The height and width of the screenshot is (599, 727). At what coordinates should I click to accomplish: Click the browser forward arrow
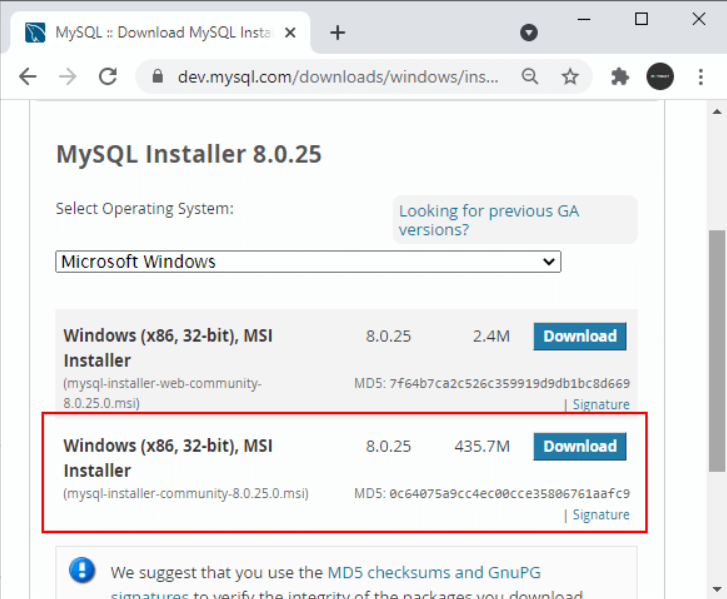click(68, 76)
